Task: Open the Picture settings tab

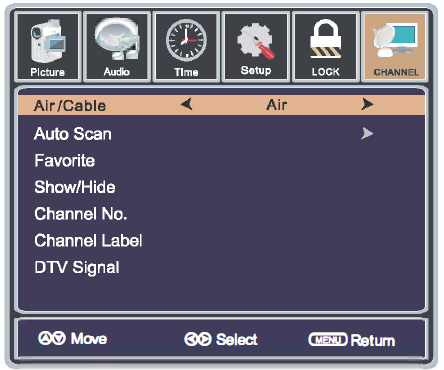Action: pos(48,47)
